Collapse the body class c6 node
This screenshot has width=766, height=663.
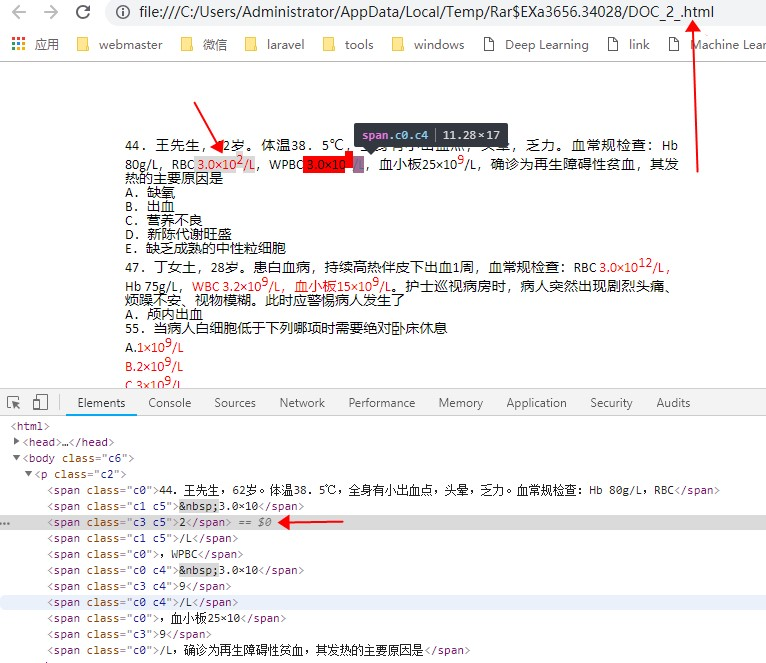pos(17,458)
